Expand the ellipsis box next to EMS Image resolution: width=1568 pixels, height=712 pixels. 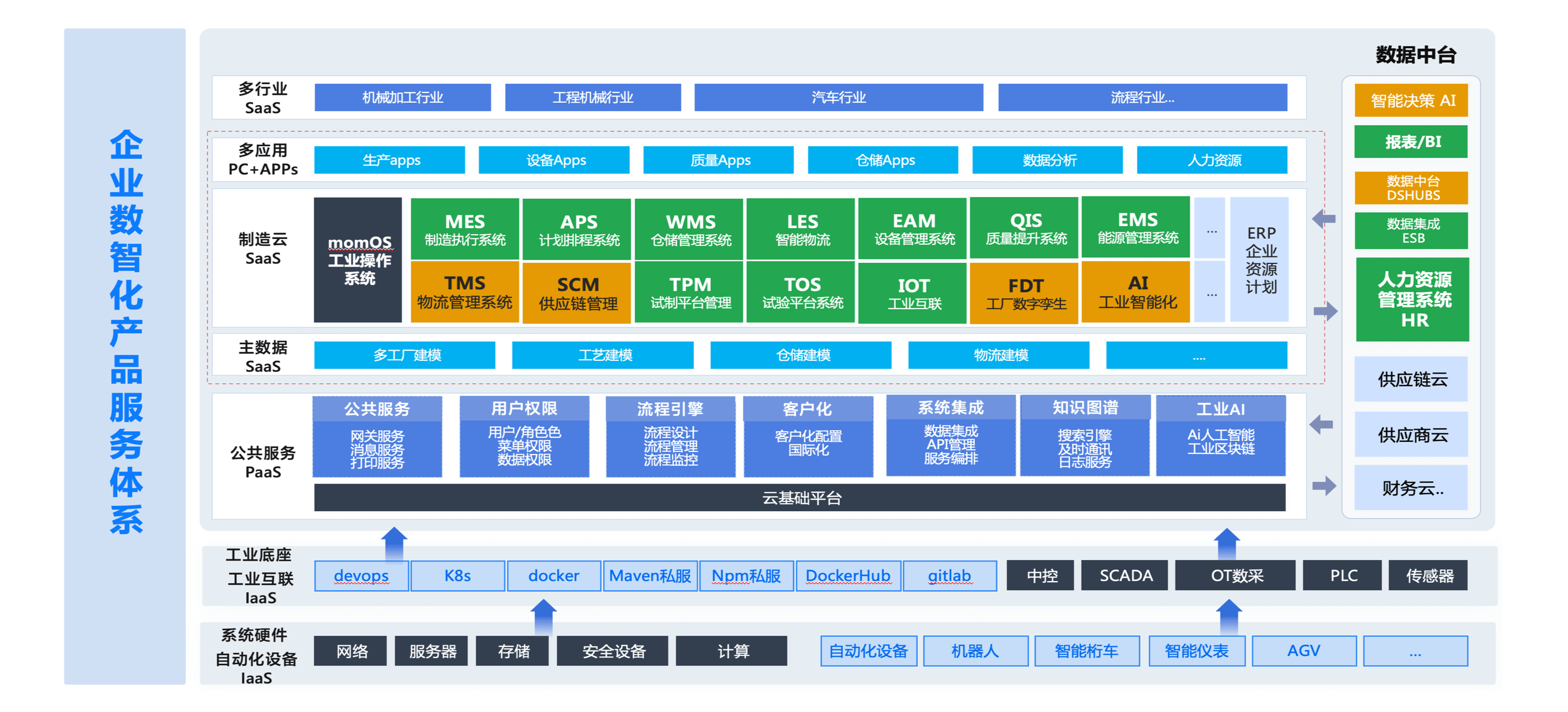point(1209,228)
